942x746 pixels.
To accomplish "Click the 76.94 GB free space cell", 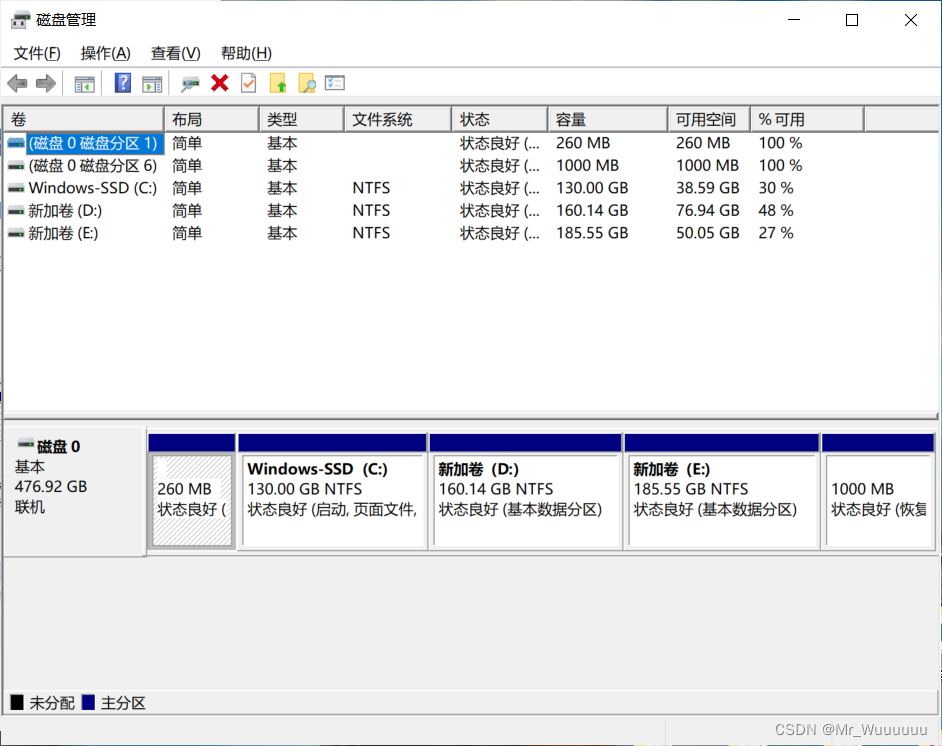I will tap(708, 211).
